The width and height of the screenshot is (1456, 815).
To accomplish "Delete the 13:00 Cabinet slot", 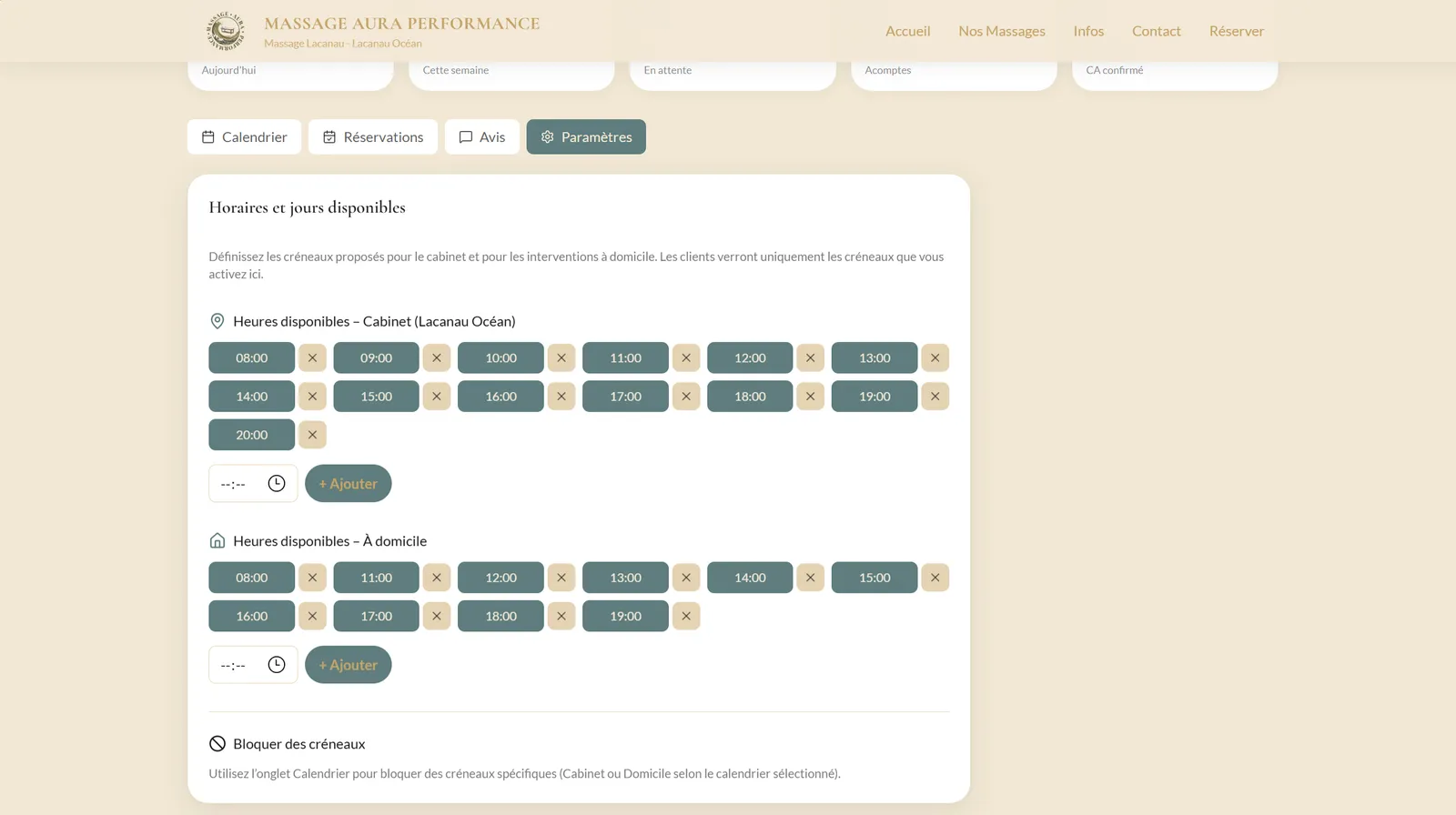I will pos(935,358).
